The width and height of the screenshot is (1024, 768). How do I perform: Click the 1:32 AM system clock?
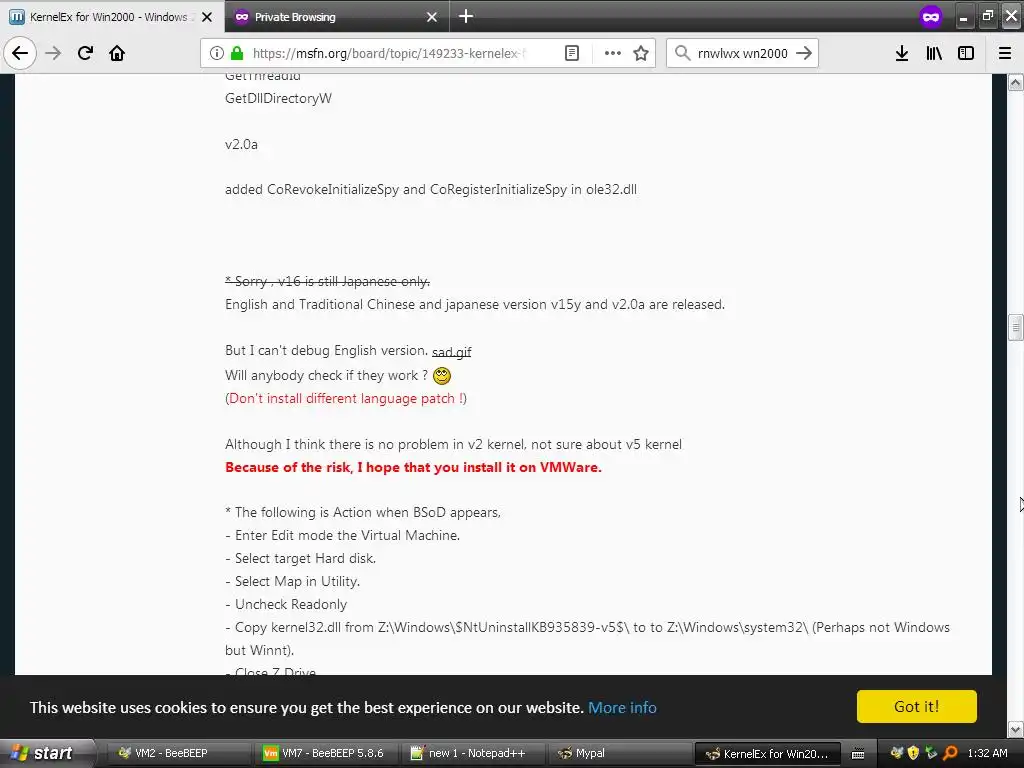point(987,753)
